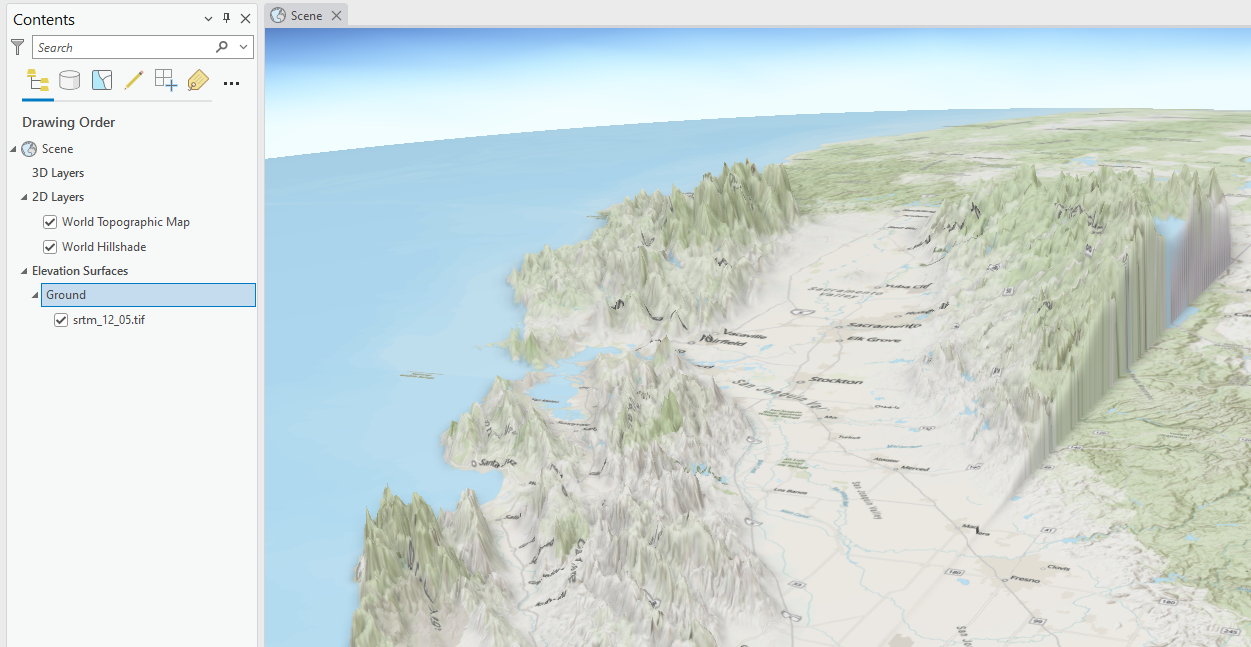Image resolution: width=1251 pixels, height=647 pixels.
Task: Disable the srtm_12_05.tif elevation source
Action: pyautogui.click(x=61, y=319)
